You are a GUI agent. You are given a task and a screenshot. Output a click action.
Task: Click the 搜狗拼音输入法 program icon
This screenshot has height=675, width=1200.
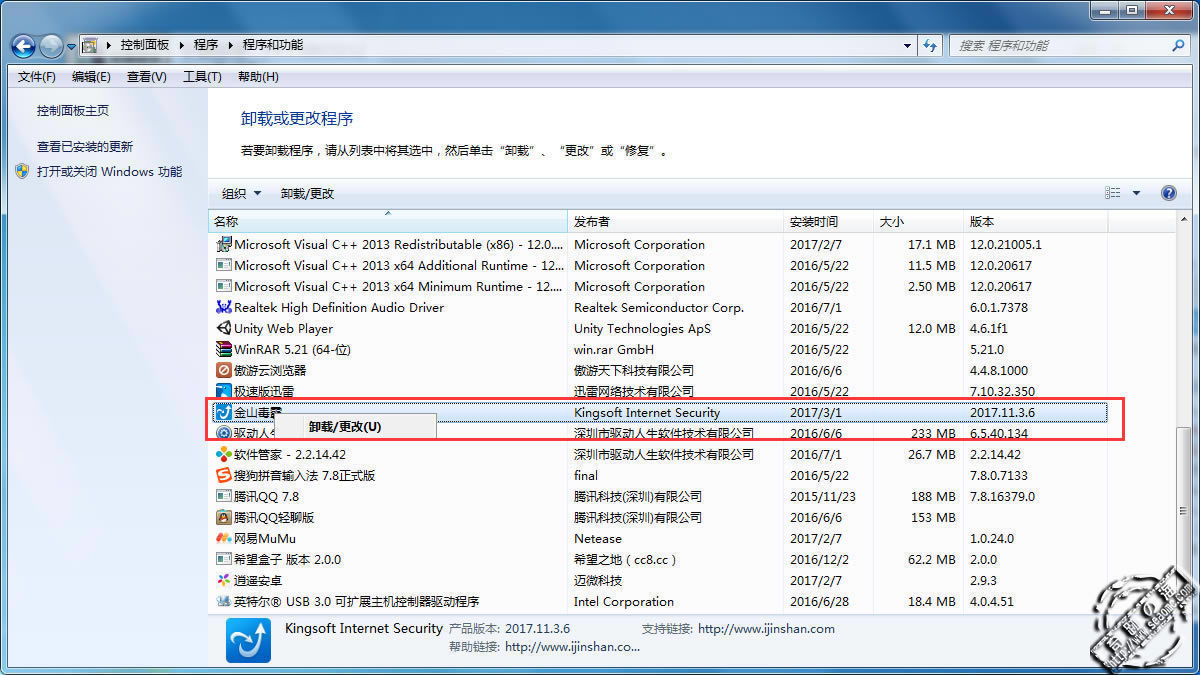(224, 475)
